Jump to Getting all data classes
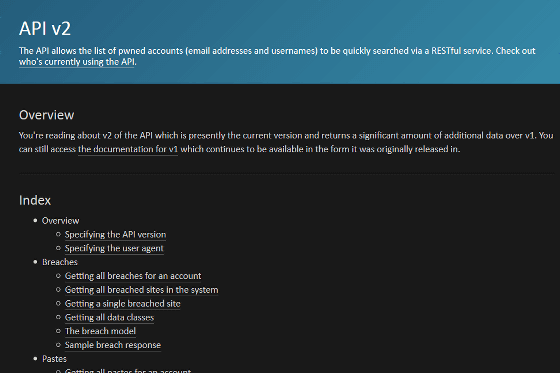Image resolution: width=560 pixels, height=373 pixels. pyautogui.click(x=109, y=317)
